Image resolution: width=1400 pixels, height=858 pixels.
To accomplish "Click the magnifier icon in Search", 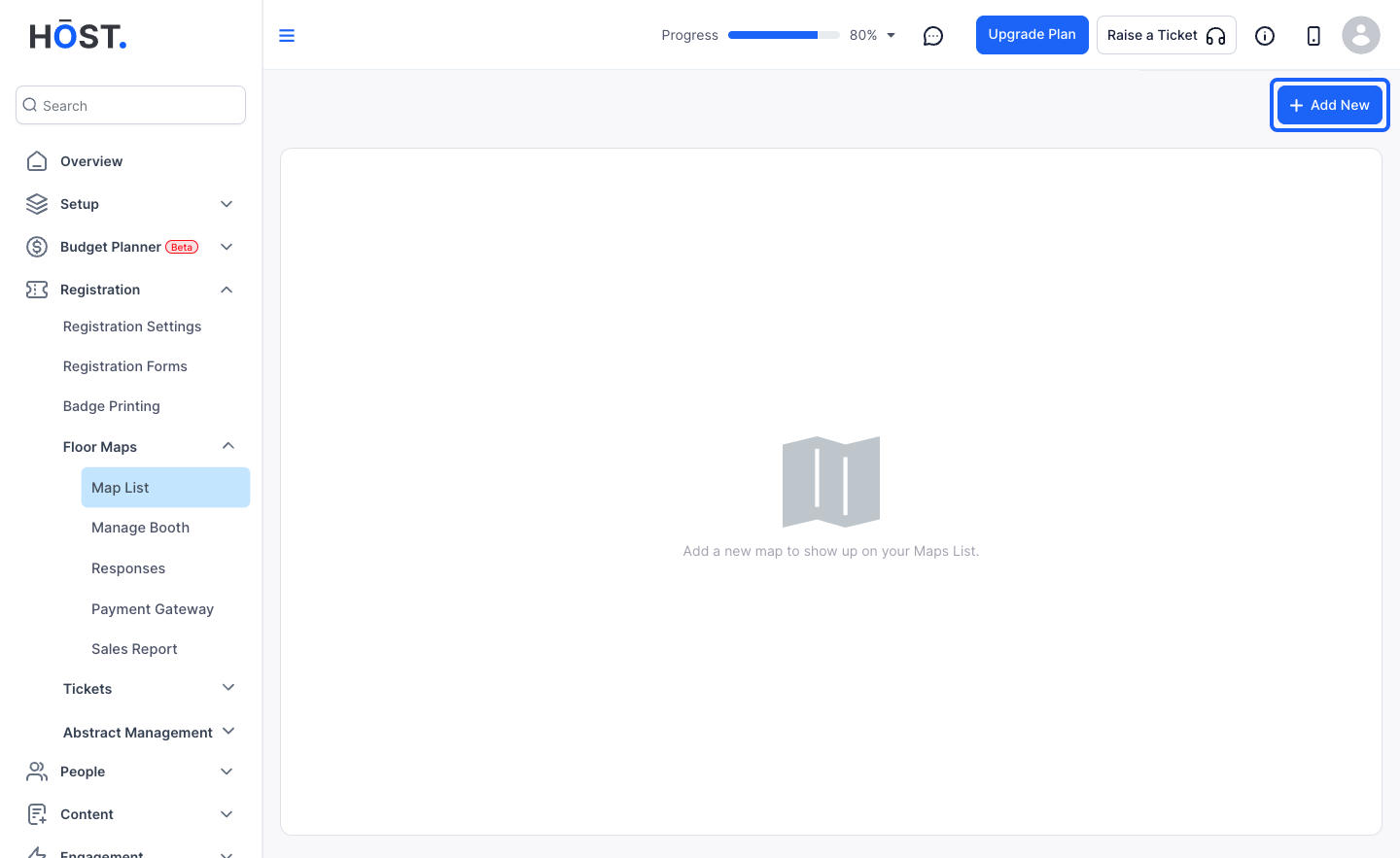I will (x=30, y=105).
